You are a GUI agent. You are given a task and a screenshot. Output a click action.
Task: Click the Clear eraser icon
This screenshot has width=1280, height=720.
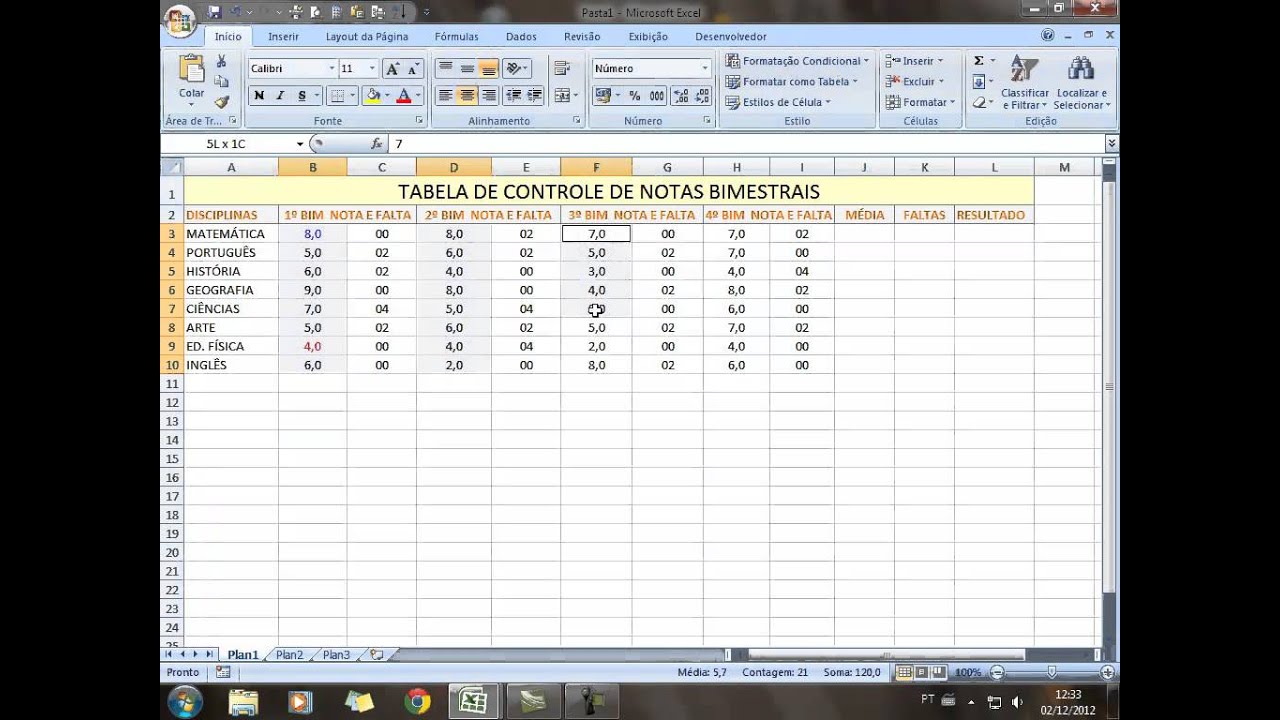(x=979, y=102)
